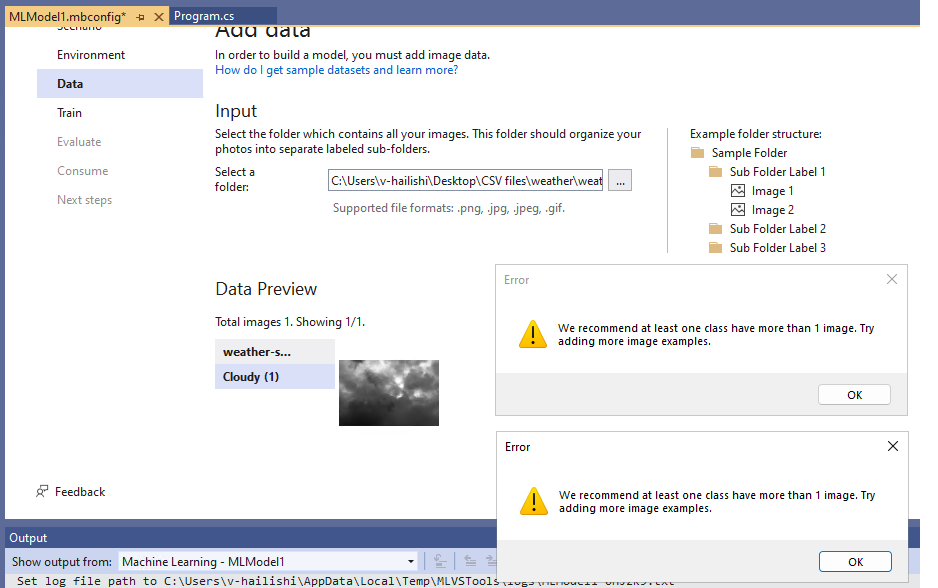Click the Select a folder path field
The image size is (938, 588).
click(465, 179)
